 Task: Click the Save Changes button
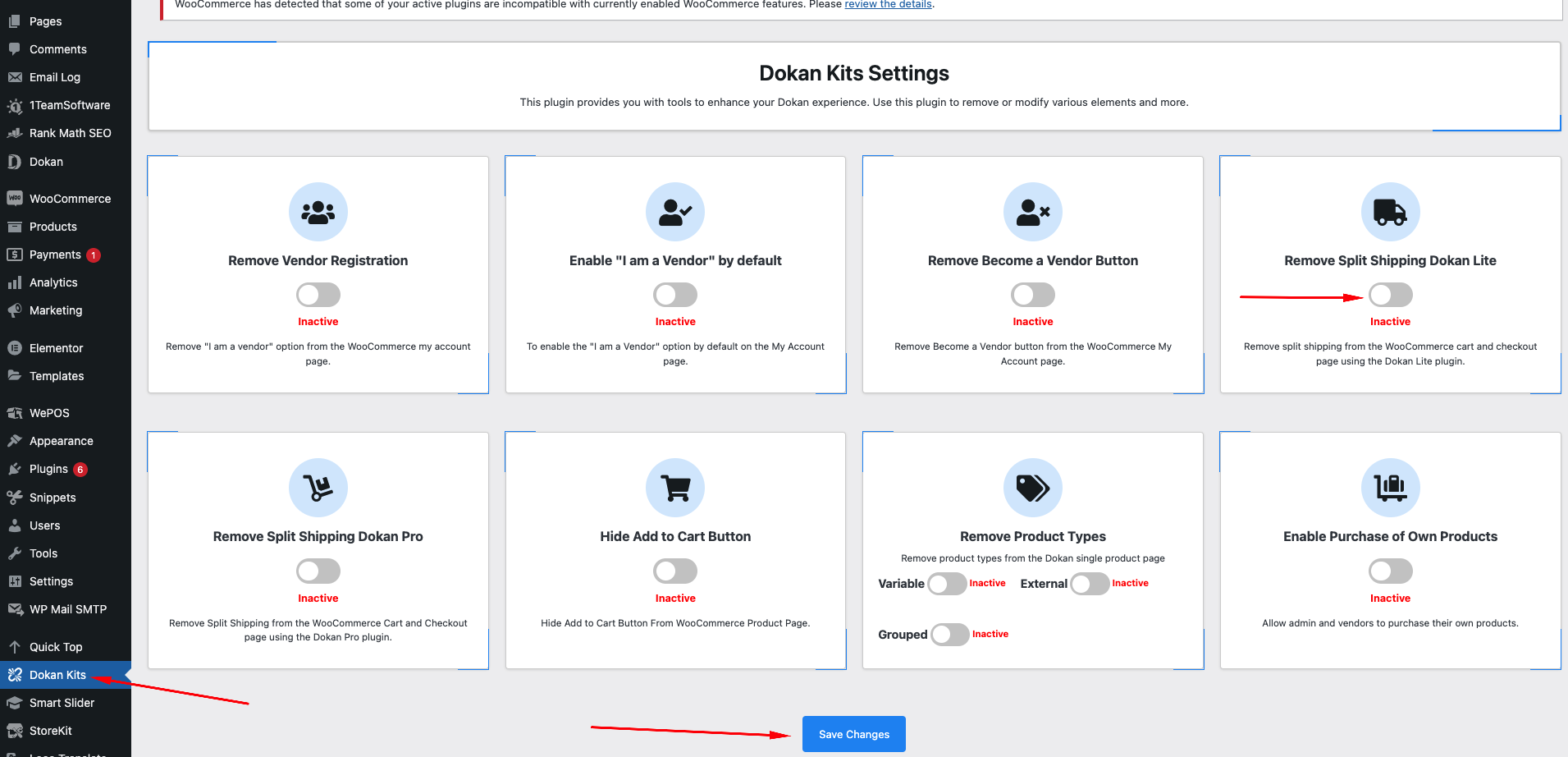click(x=854, y=734)
